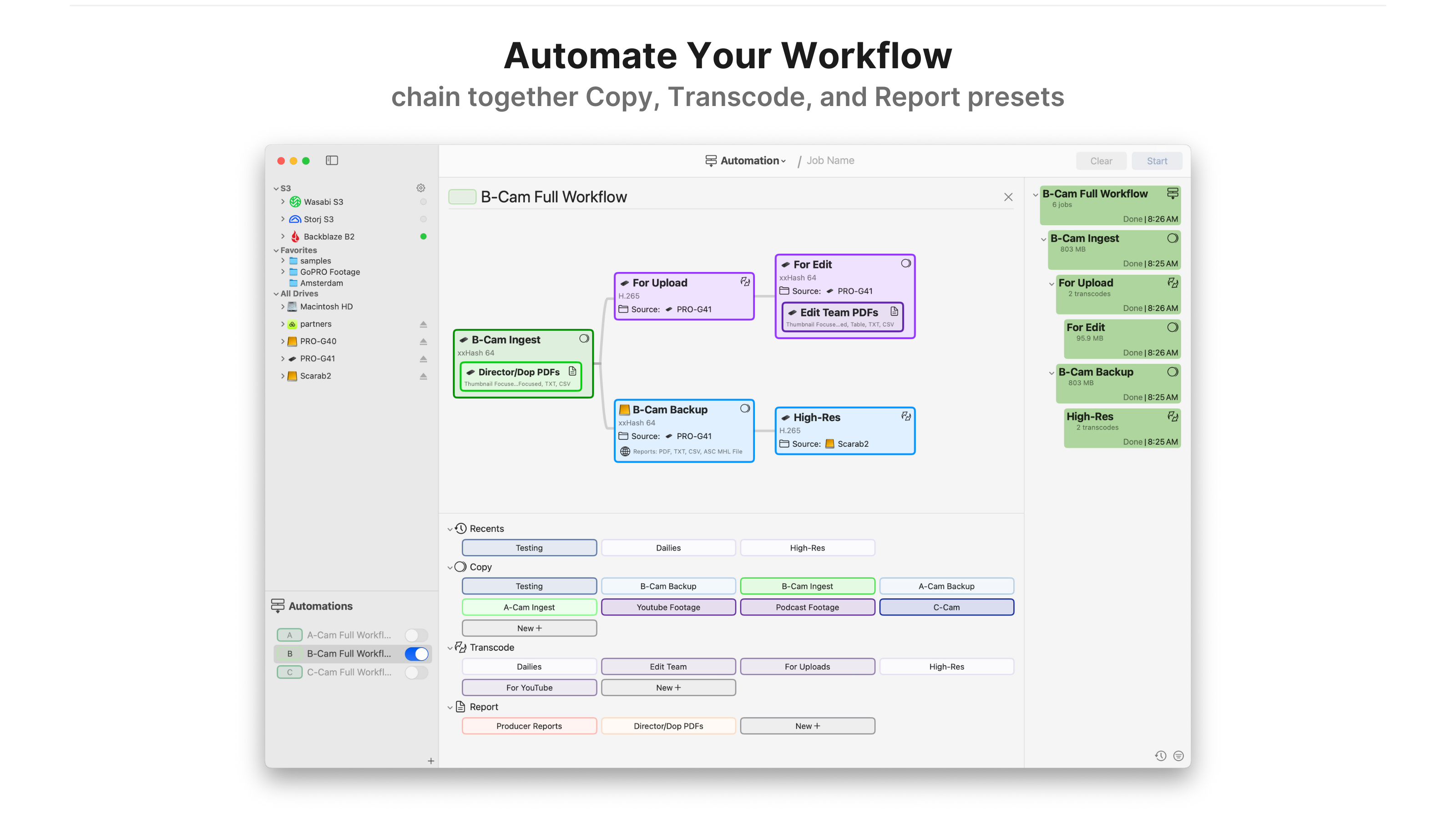This screenshot has width=1456, height=819.
Task: Click report icon on Edit Team PDFs
Action: point(894,311)
